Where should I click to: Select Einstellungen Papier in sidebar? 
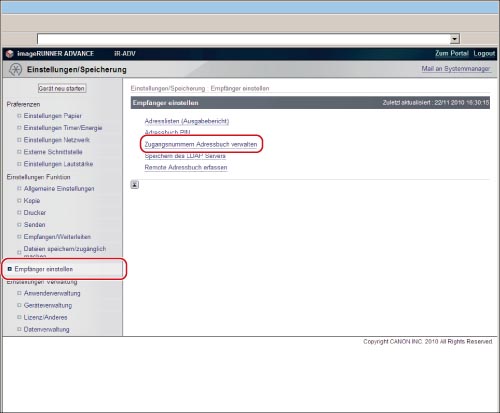53,116
